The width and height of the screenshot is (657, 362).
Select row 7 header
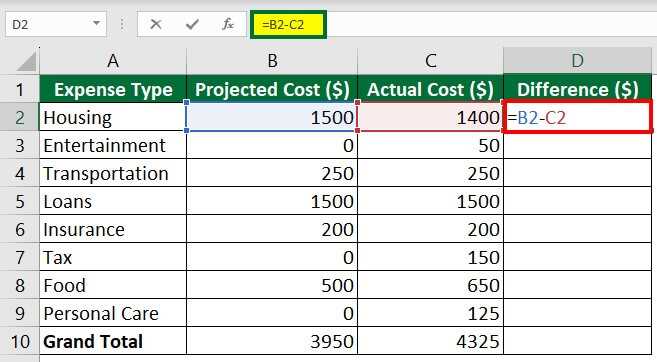[x=20, y=257]
